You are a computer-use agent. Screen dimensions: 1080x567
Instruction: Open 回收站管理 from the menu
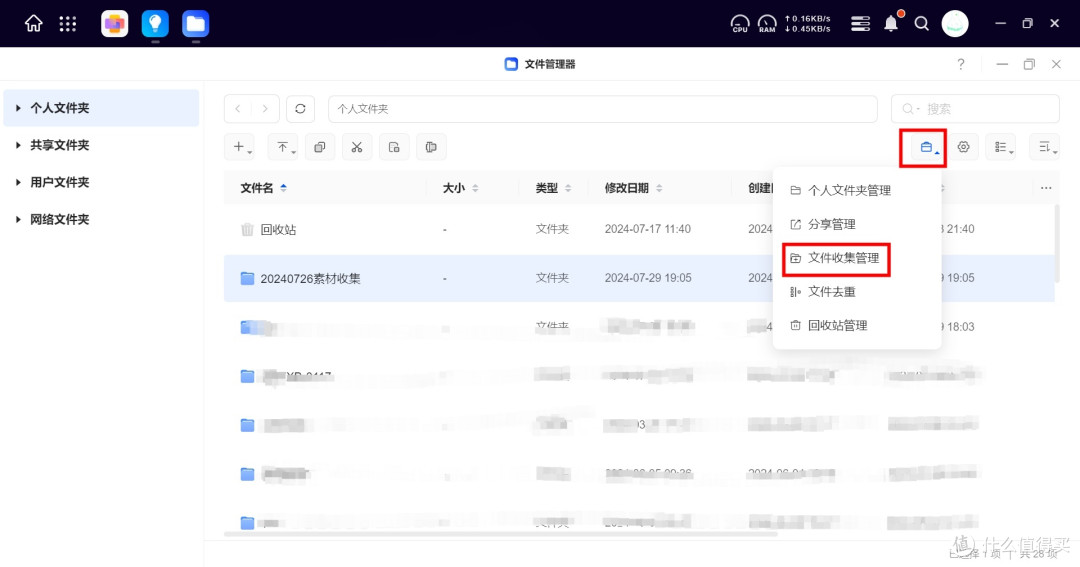point(857,325)
